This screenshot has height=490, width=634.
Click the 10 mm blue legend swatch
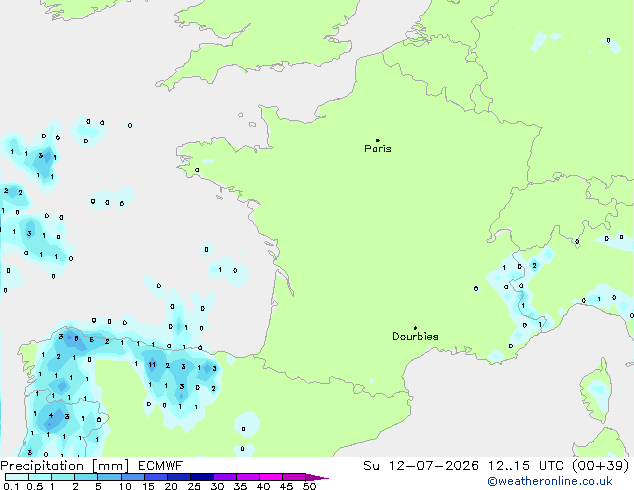pyautogui.click(x=133, y=477)
